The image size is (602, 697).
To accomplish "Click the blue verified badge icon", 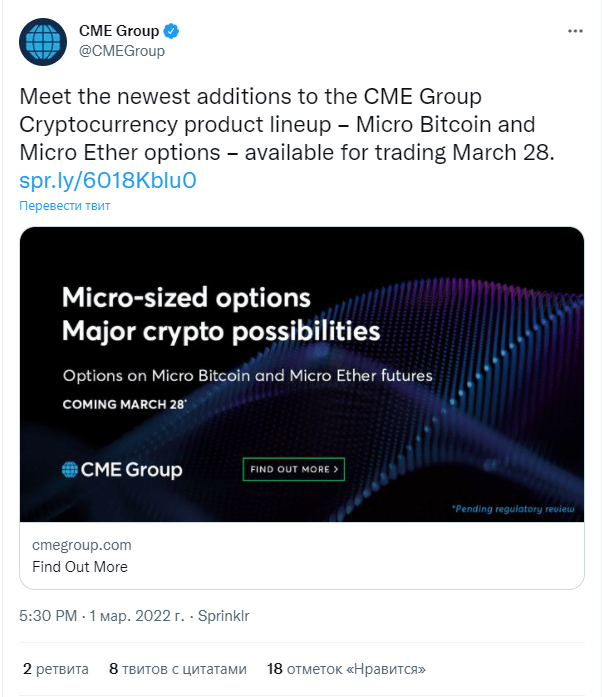I will pyautogui.click(x=171, y=31).
